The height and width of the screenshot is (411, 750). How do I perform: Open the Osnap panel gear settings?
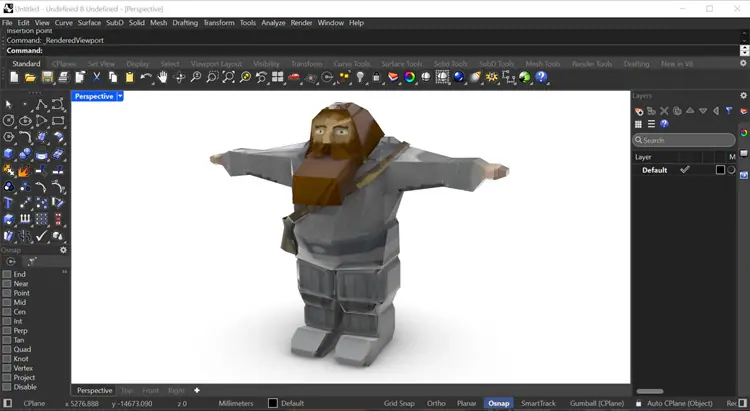[63, 250]
